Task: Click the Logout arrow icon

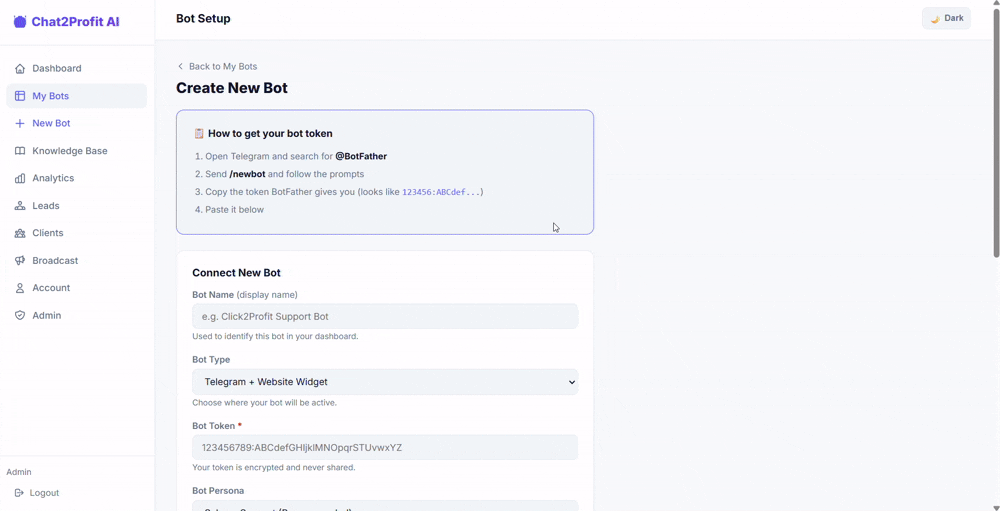Action: (18, 492)
